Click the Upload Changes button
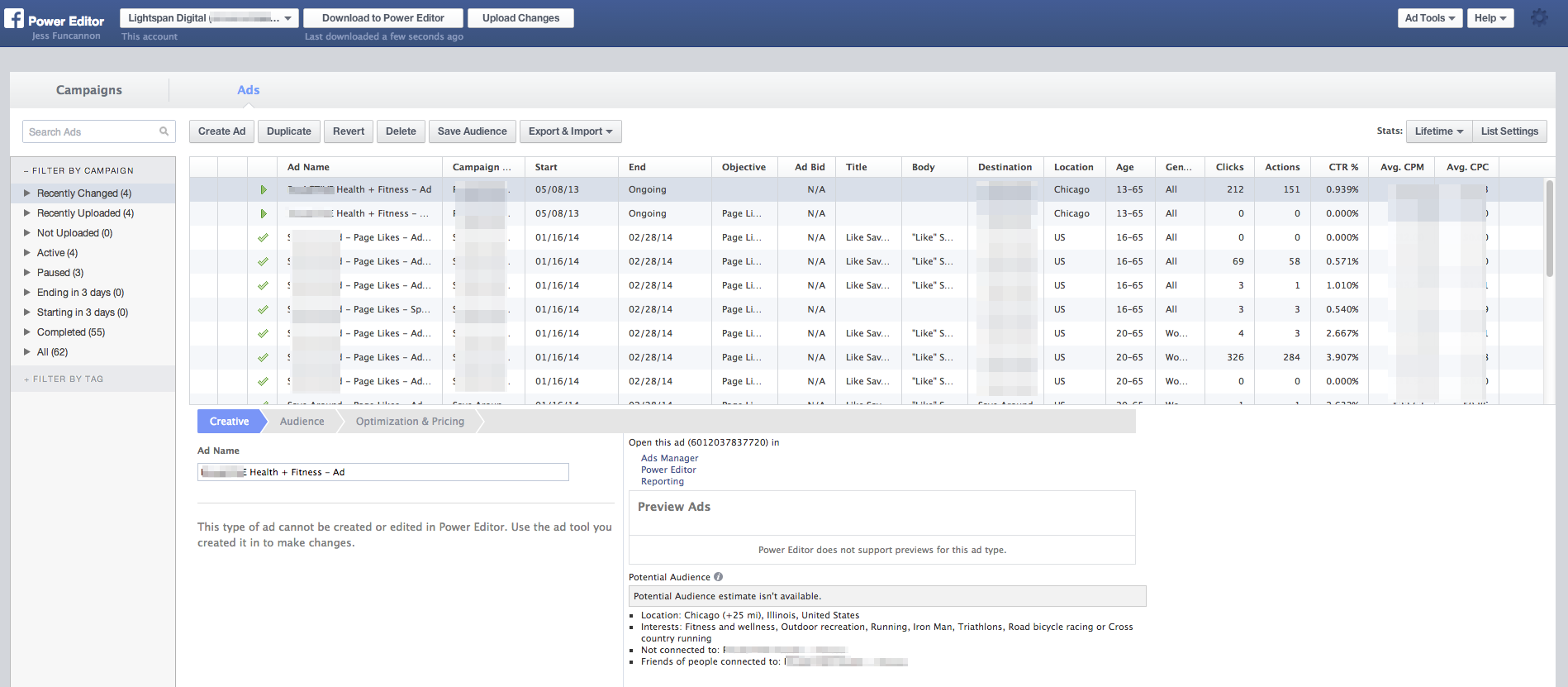The image size is (1568, 687). (521, 18)
